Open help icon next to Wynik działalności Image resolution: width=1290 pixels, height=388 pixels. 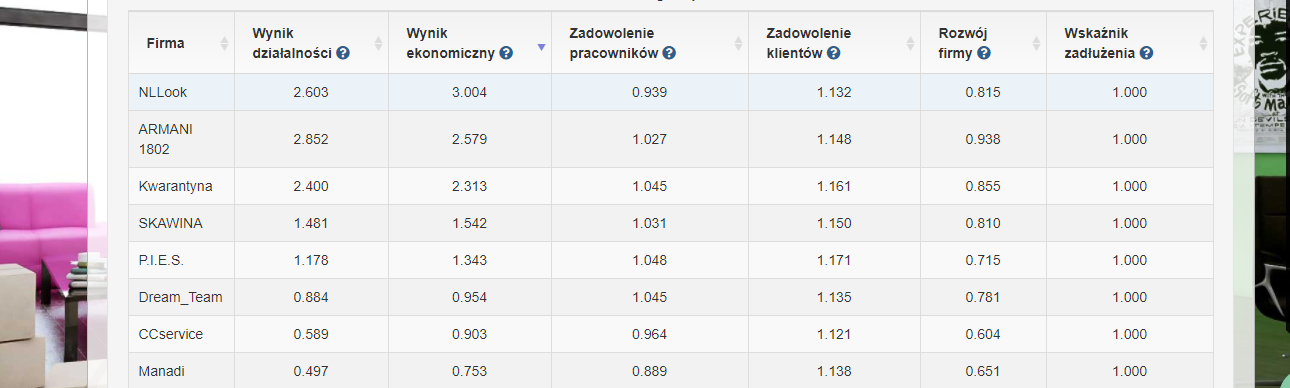point(343,53)
